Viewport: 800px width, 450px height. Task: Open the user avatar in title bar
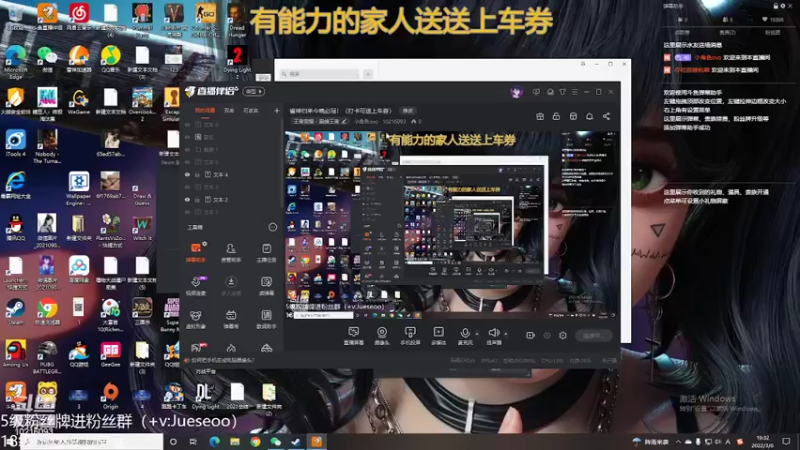[516, 92]
